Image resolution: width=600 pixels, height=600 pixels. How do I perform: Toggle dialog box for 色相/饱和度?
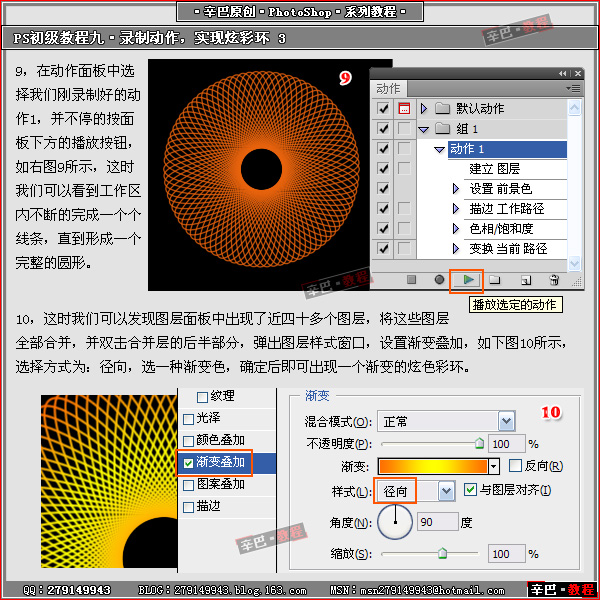pos(404,228)
